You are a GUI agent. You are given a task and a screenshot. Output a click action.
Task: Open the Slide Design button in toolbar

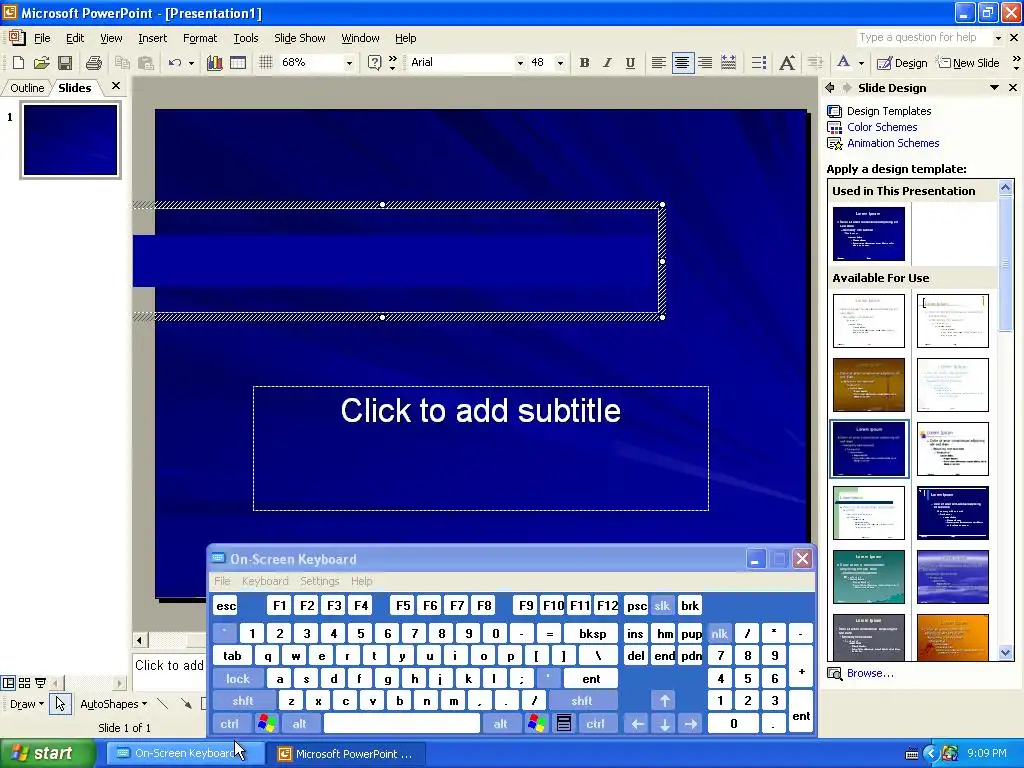click(902, 63)
